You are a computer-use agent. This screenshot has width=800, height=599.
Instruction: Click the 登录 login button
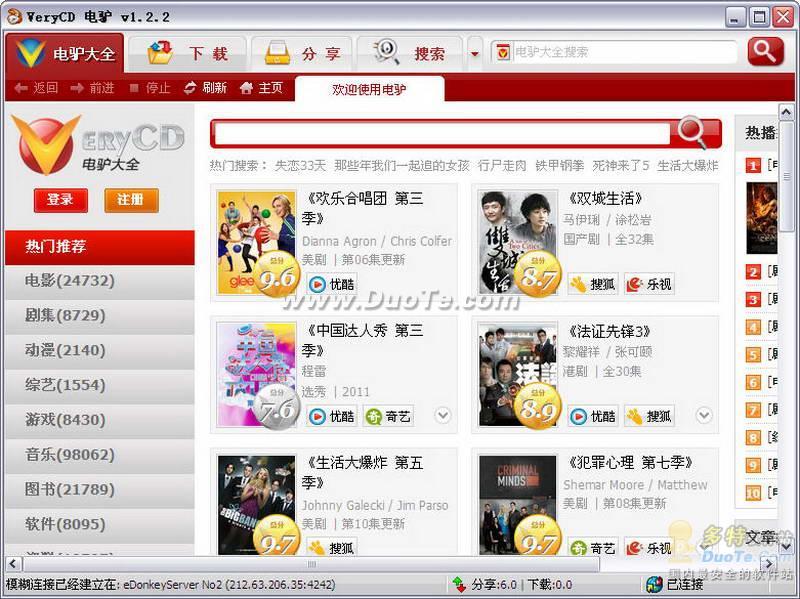[61, 199]
